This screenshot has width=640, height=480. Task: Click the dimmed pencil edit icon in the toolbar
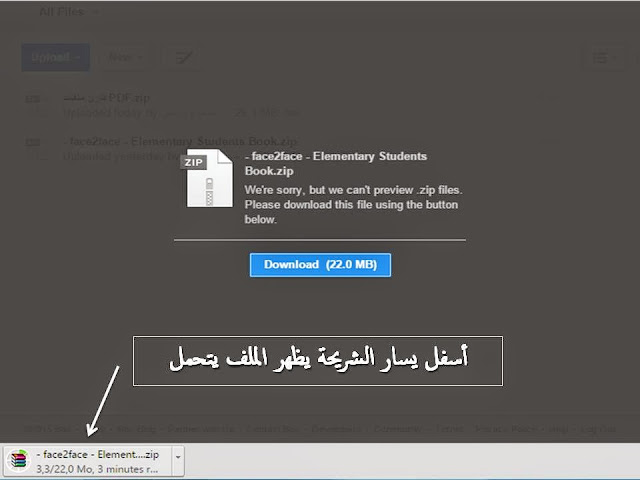point(184,58)
